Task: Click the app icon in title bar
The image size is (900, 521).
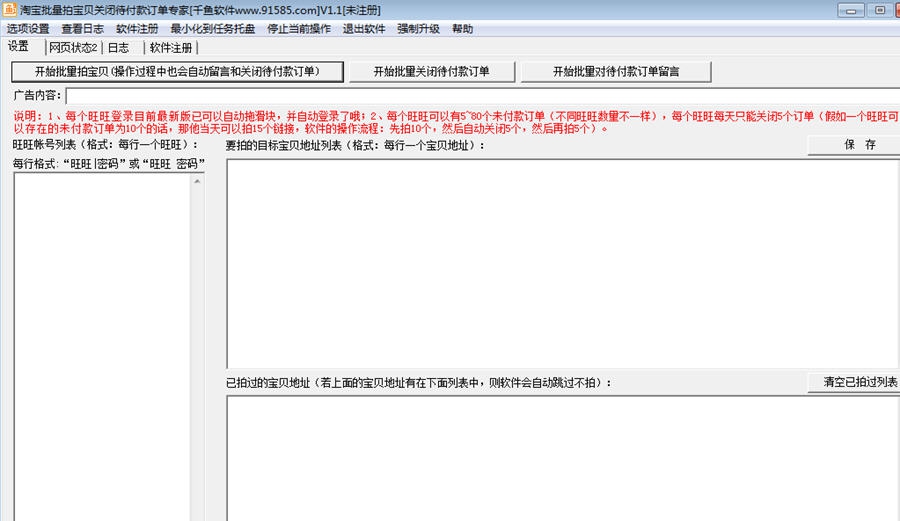Action: (9, 9)
